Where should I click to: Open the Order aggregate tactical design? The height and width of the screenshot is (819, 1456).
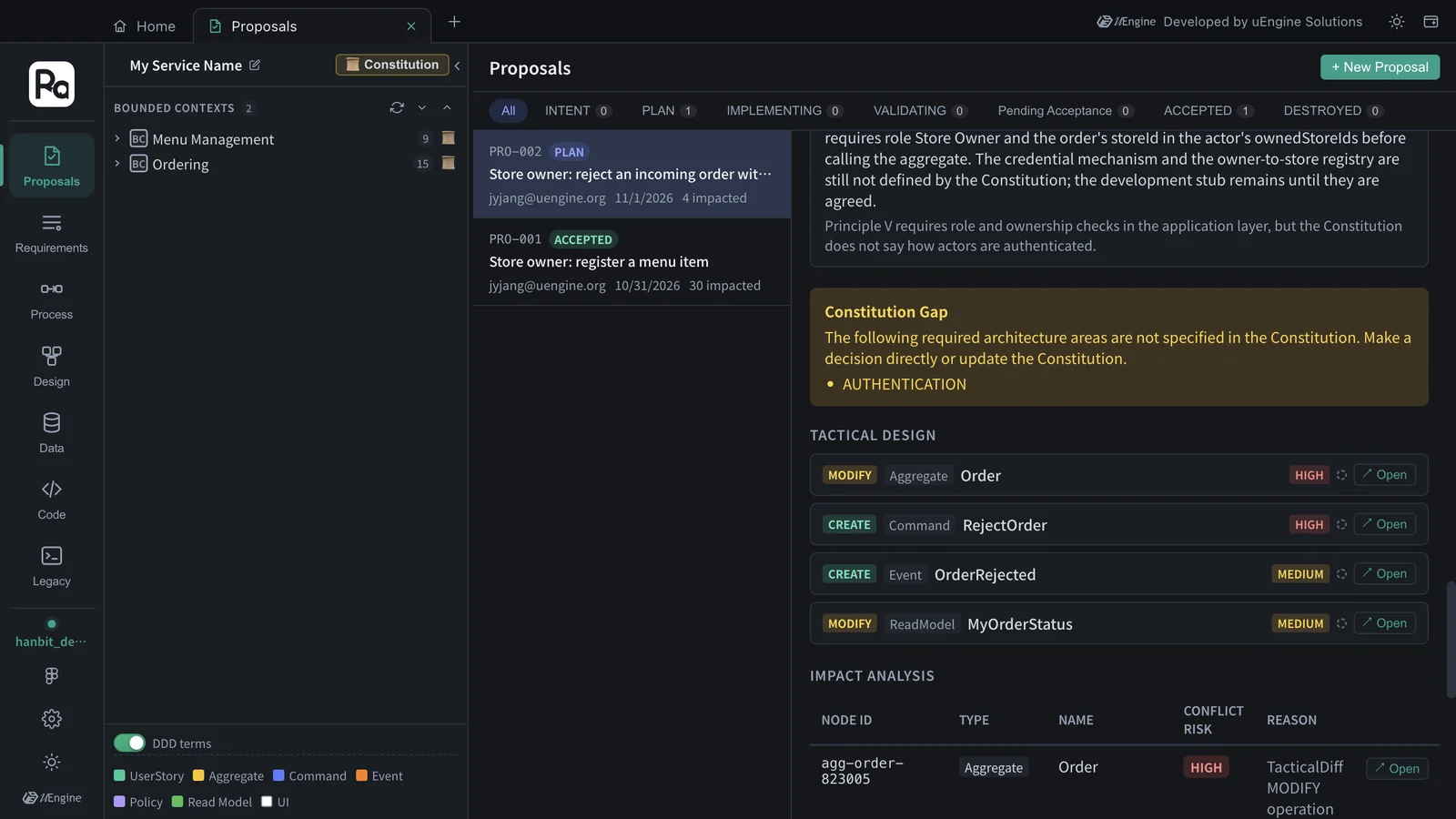1384,475
